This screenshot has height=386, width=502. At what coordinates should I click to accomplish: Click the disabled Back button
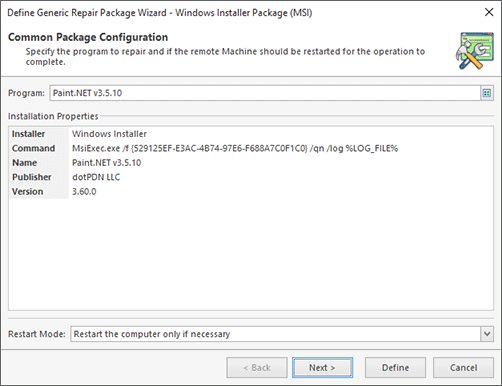(x=257, y=368)
